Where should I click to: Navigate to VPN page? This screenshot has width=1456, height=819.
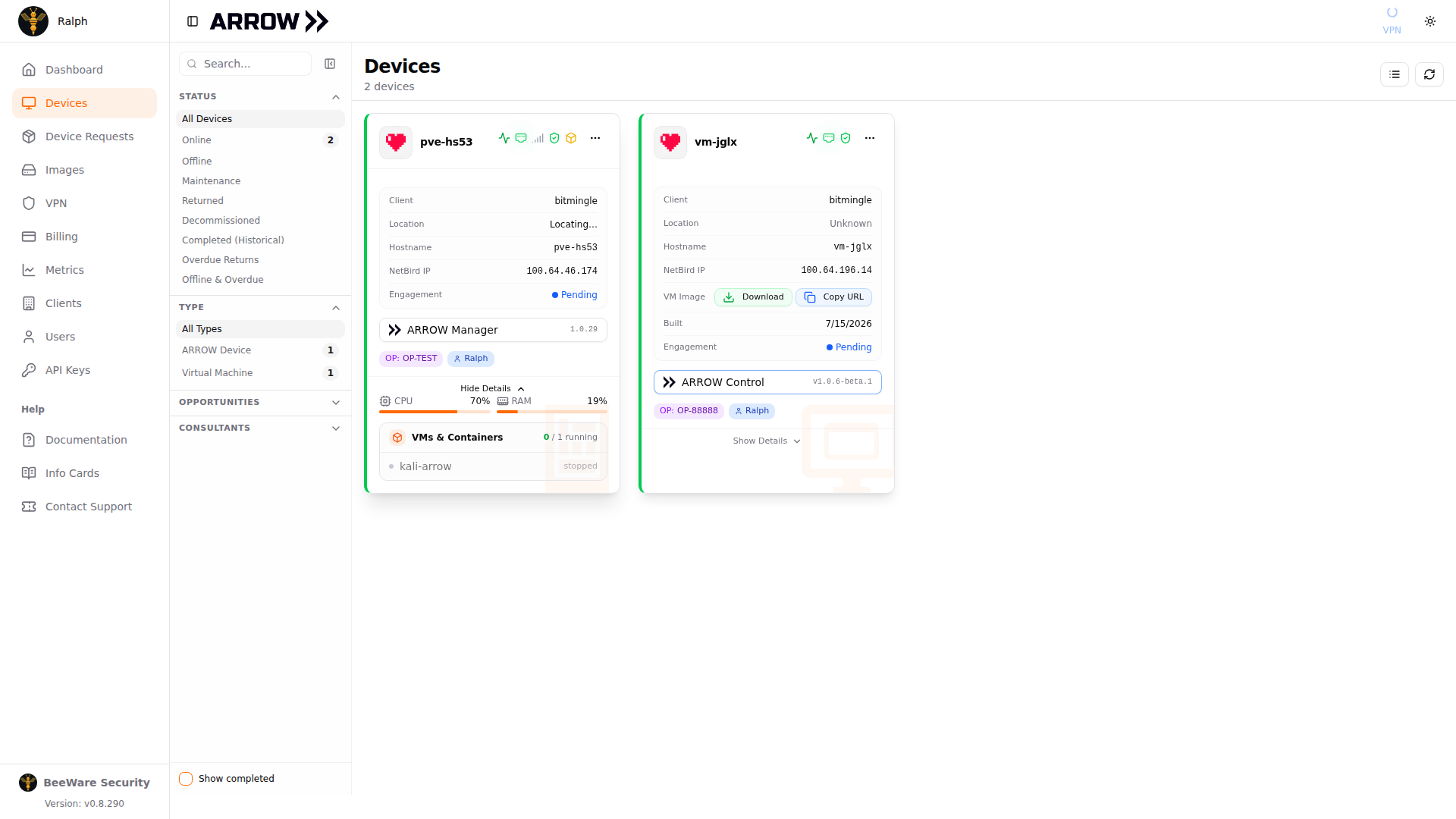[84, 203]
